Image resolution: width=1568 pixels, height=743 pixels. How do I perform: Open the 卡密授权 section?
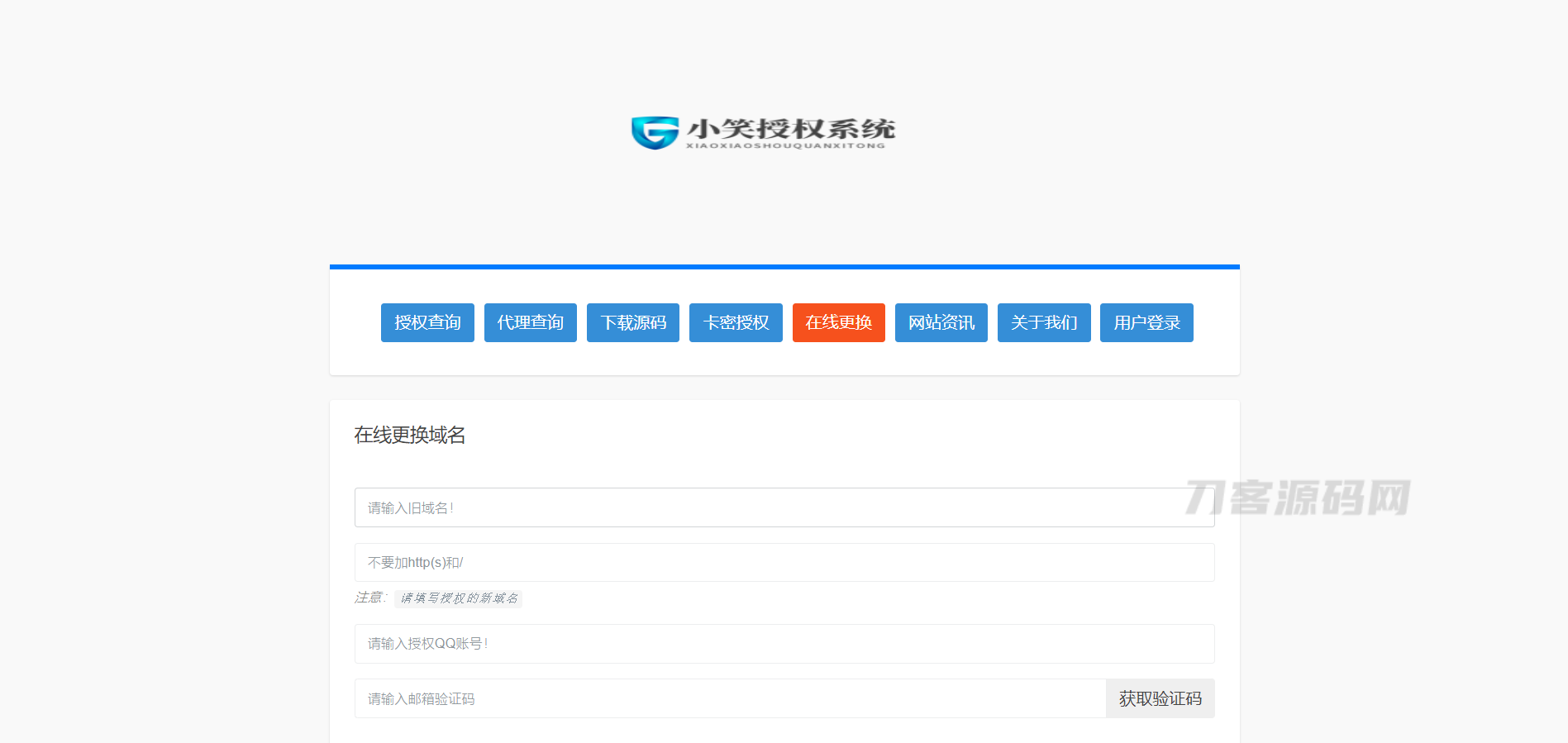click(x=736, y=322)
